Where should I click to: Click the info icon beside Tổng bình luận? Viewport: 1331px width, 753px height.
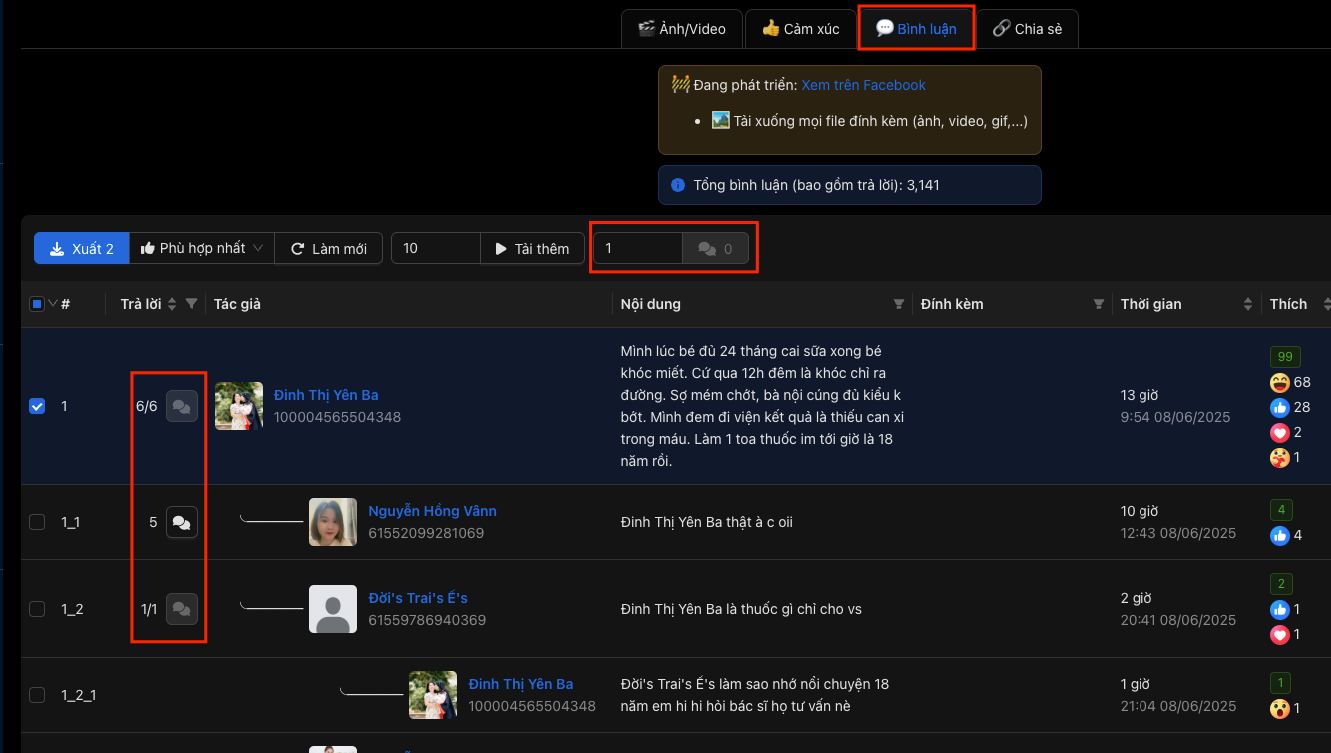[678, 185]
